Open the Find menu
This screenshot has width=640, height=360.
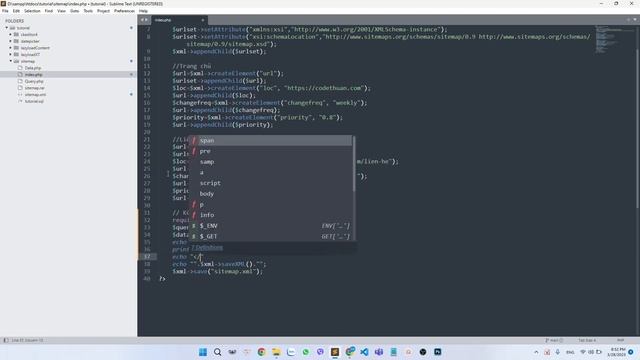pos(49,11)
